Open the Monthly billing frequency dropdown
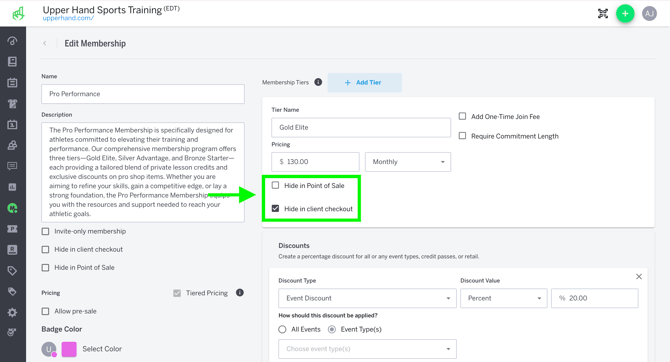The width and height of the screenshot is (670, 362). pyautogui.click(x=408, y=162)
